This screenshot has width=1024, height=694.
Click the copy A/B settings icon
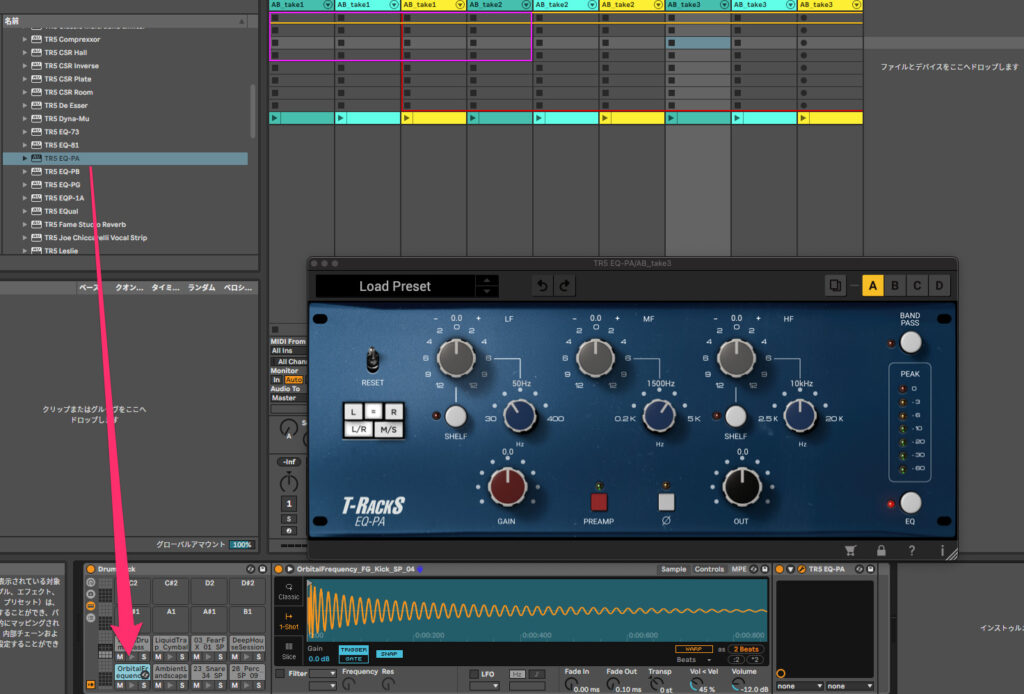coord(835,286)
